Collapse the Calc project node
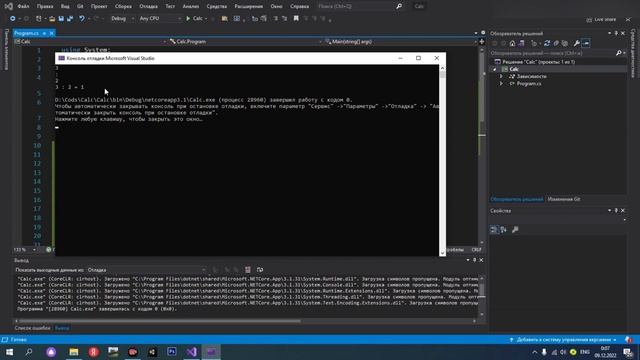 click(495, 69)
